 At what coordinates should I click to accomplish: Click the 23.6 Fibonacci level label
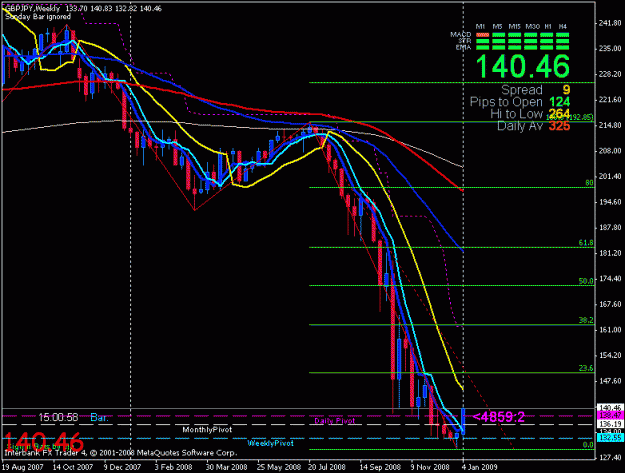coord(586,368)
